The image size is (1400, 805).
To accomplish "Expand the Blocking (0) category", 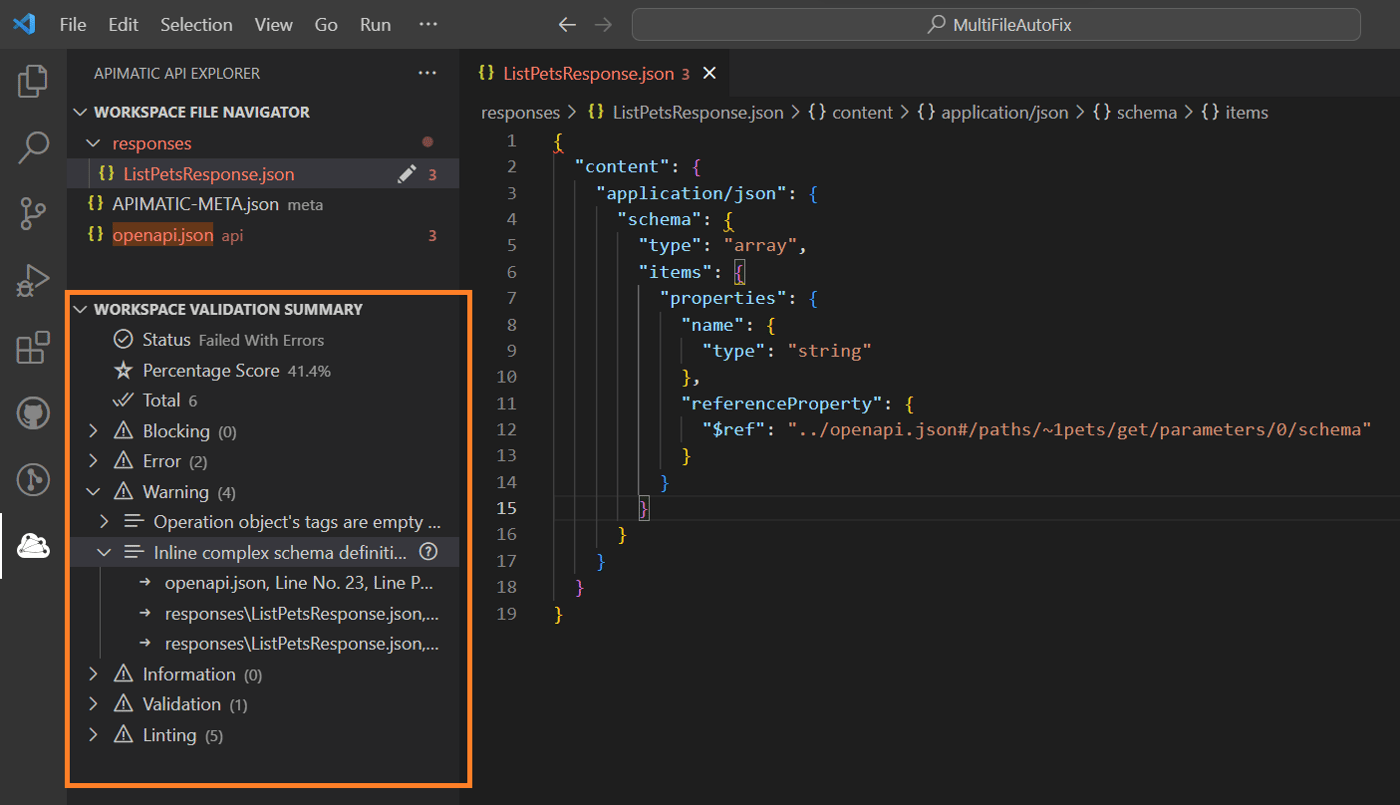I will (94, 431).
